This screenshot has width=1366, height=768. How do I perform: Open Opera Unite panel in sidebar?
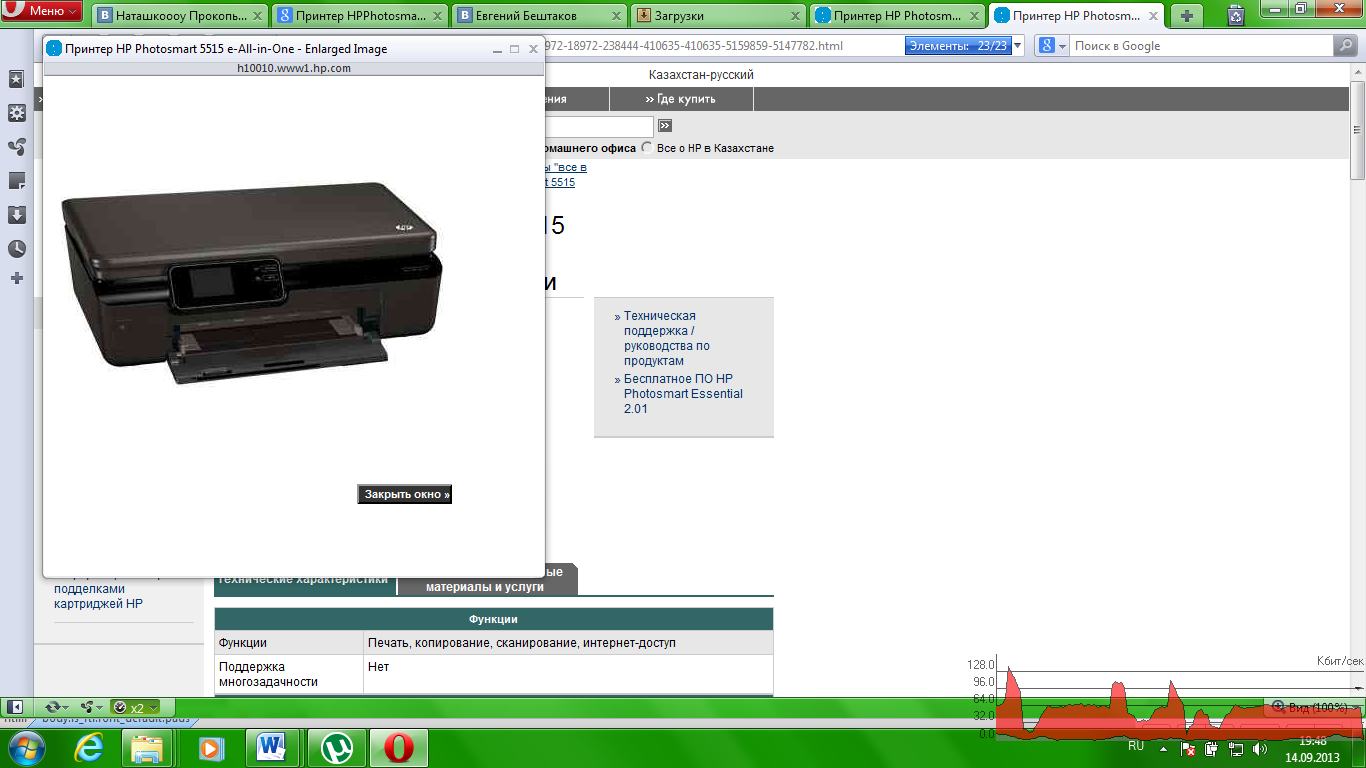coord(17,147)
